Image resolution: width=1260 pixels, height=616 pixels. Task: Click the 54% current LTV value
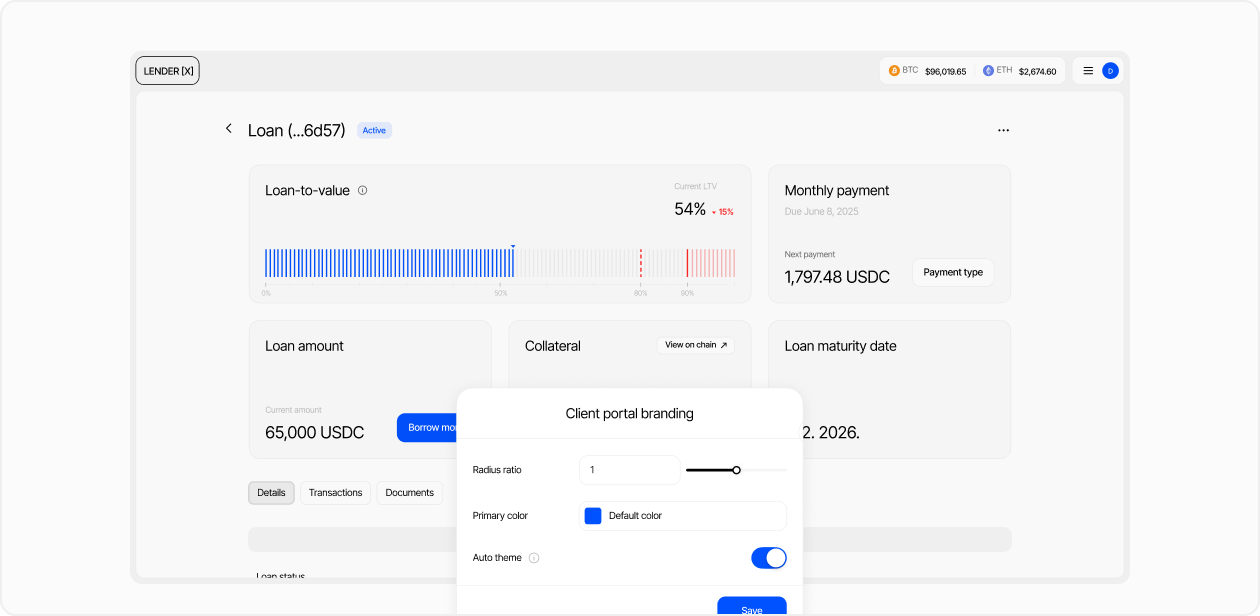690,209
